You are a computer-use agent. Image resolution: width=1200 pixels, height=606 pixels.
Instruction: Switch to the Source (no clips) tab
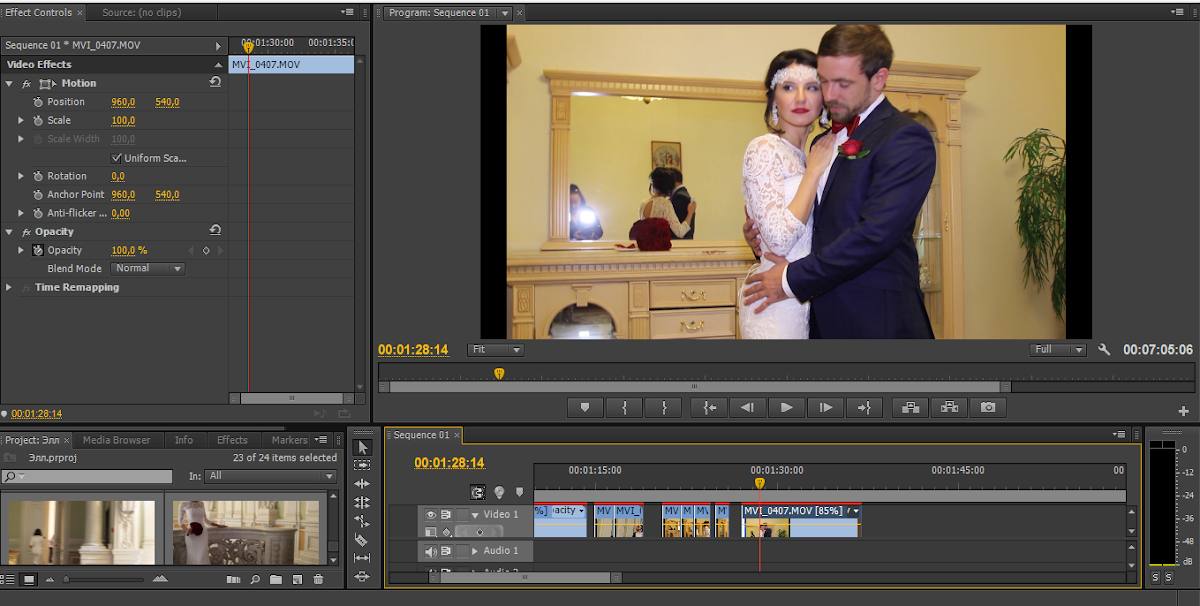(140, 13)
